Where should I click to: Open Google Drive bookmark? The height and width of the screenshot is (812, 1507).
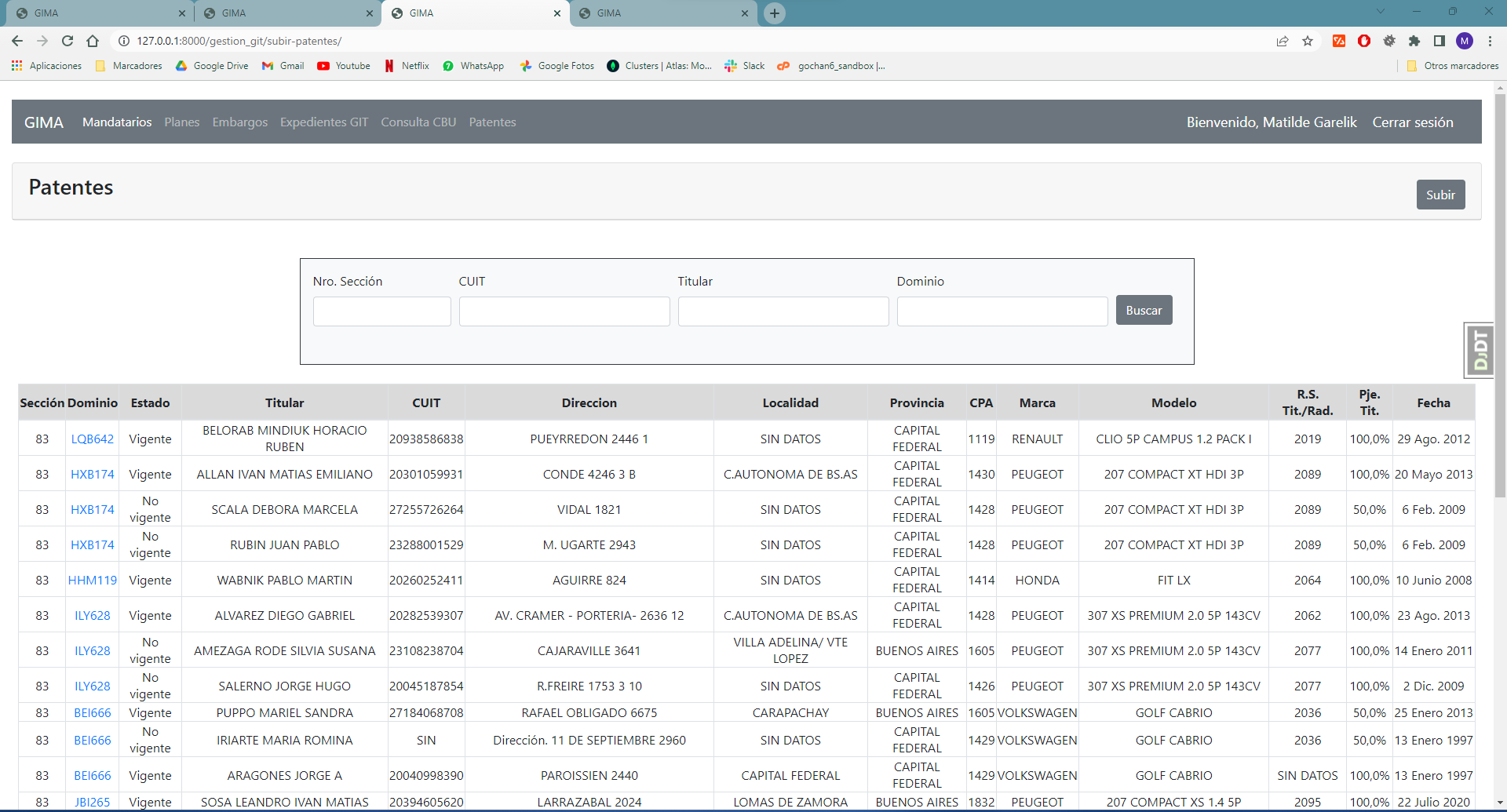pos(212,66)
